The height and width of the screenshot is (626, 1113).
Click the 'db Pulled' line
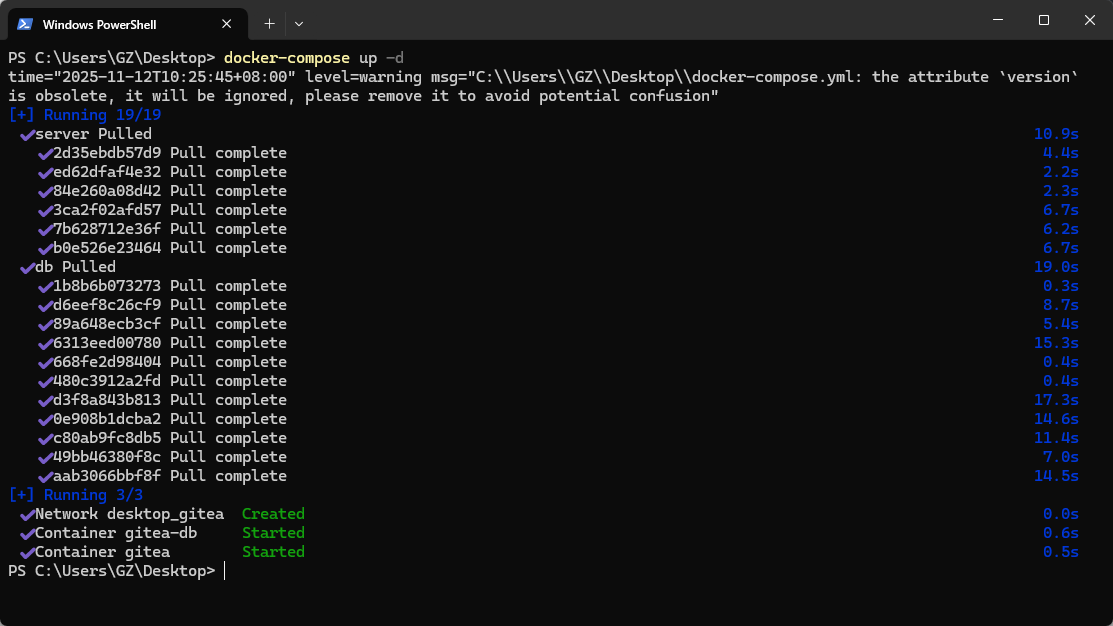[x=75, y=267]
